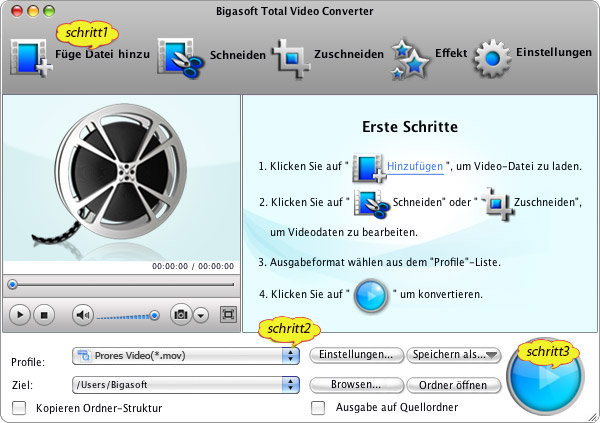Take a snapshot with the camera icon
This screenshot has height=423, width=600.
pyautogui.click(x=181, y=315)
